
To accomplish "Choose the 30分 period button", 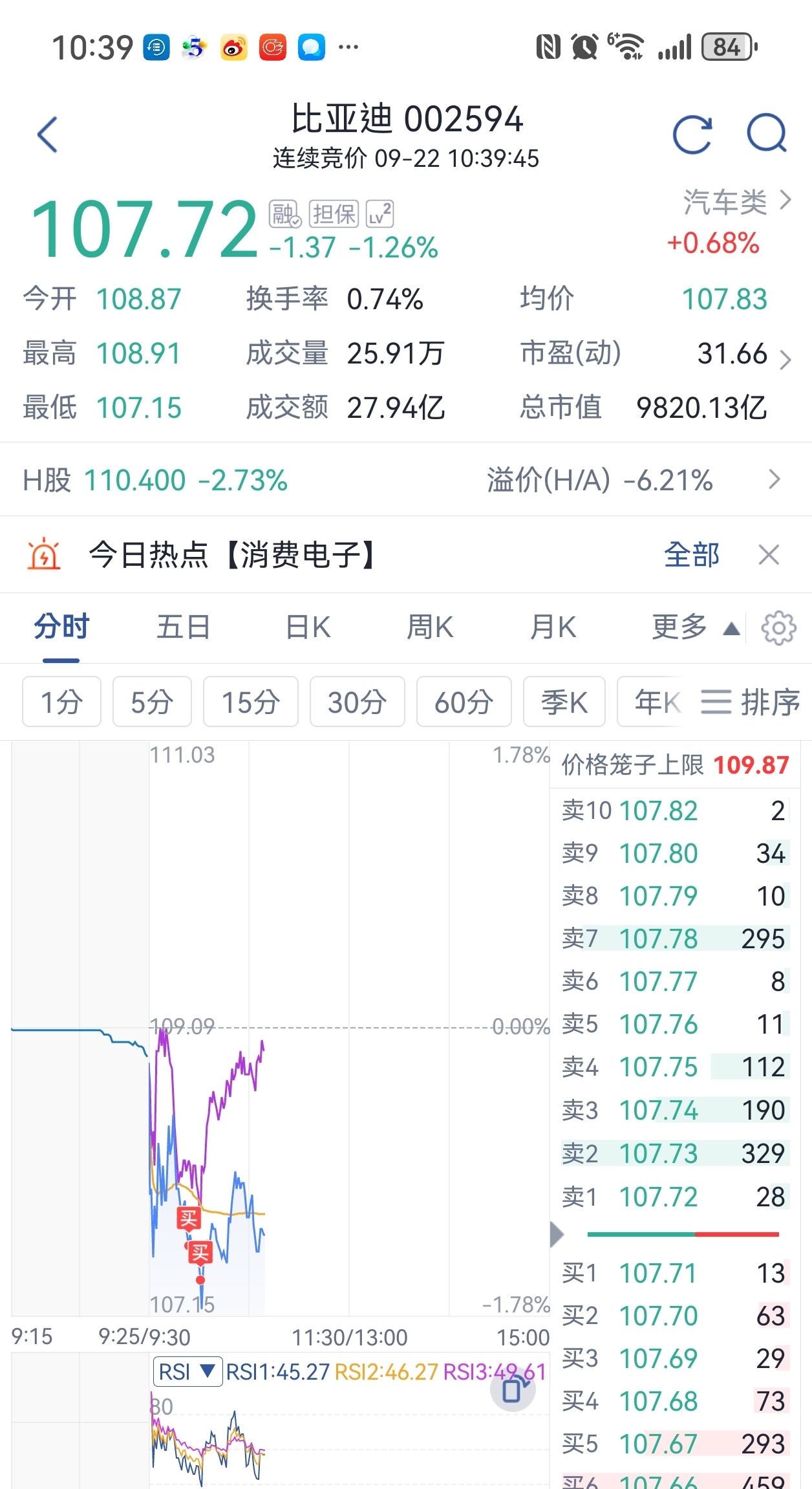I will pos(358,702).
